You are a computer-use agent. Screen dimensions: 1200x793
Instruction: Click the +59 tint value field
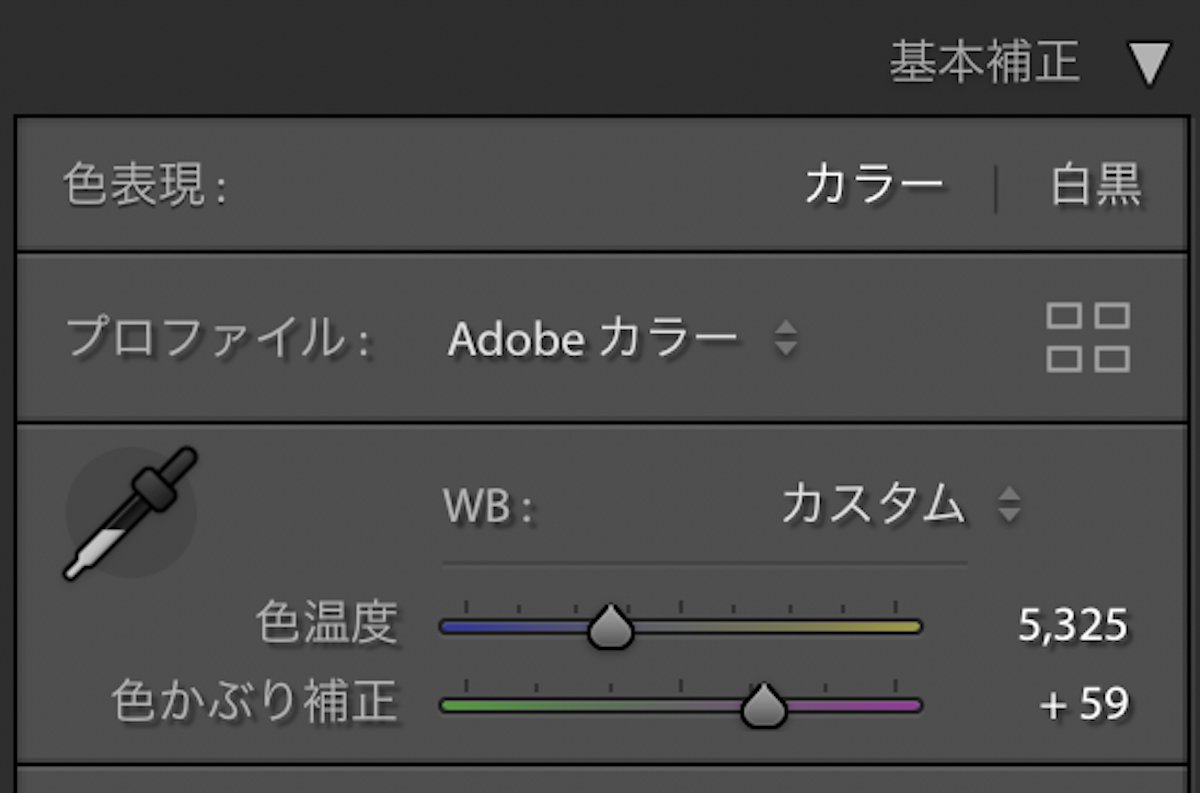click(x=1085, y=705)
